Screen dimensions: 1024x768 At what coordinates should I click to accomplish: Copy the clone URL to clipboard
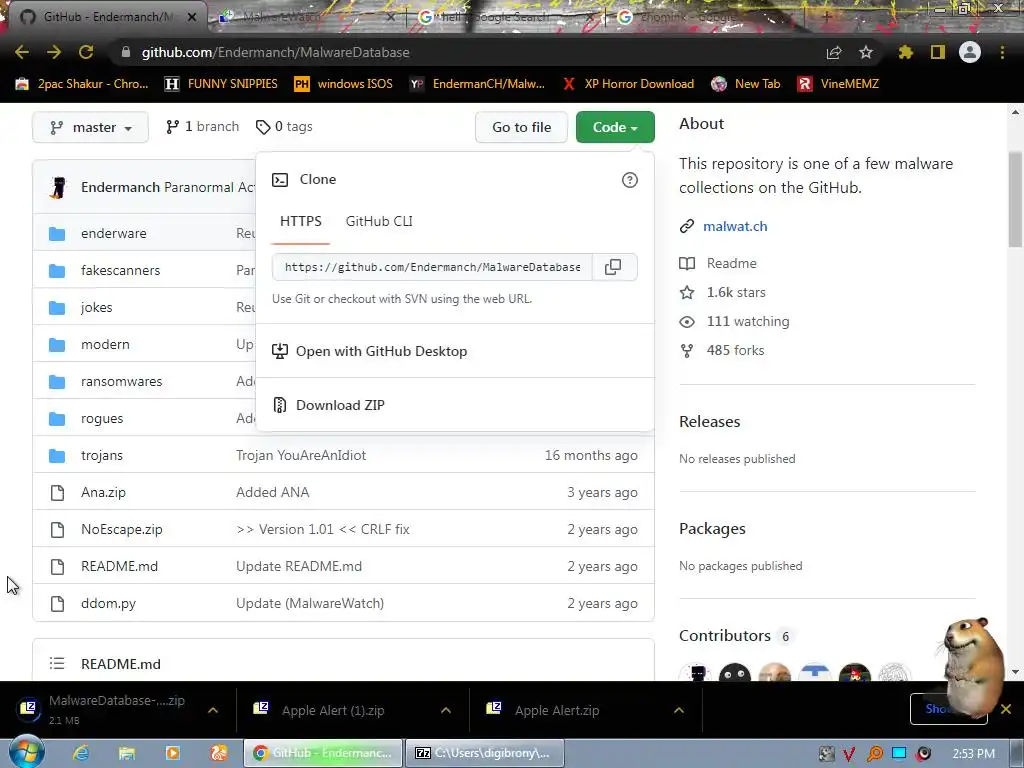click(613, 267)
